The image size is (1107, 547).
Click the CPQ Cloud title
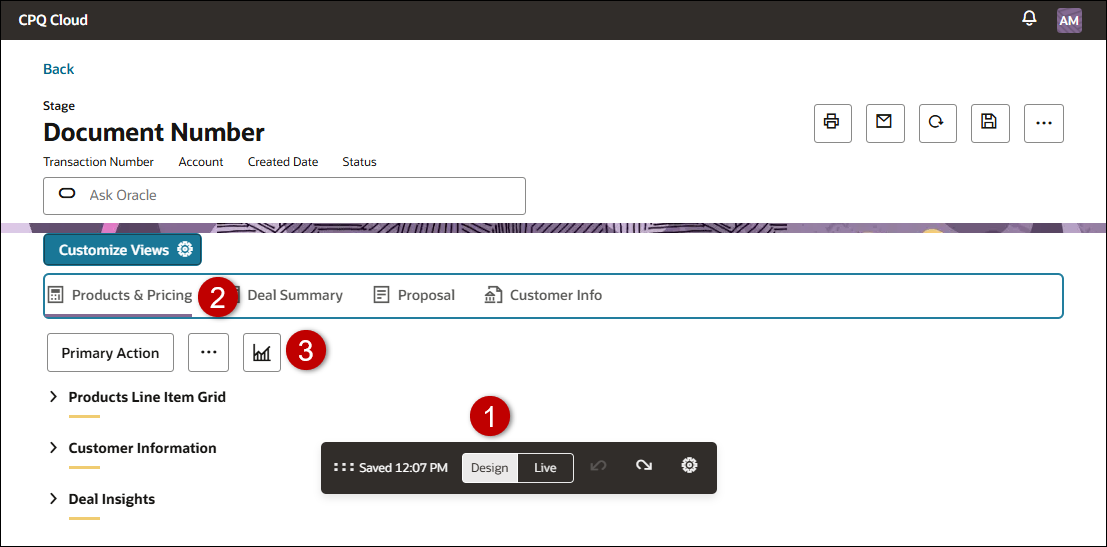[53, 20]
